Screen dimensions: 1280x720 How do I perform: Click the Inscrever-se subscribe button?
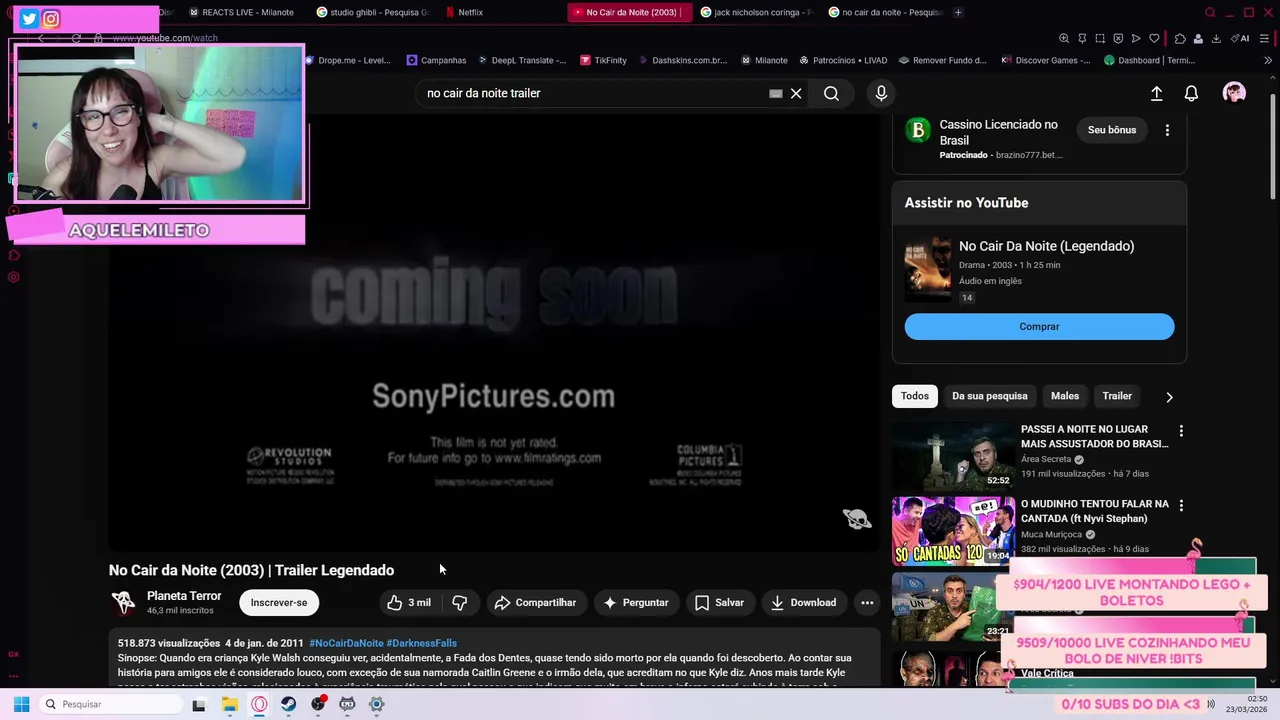coord(279,602)
